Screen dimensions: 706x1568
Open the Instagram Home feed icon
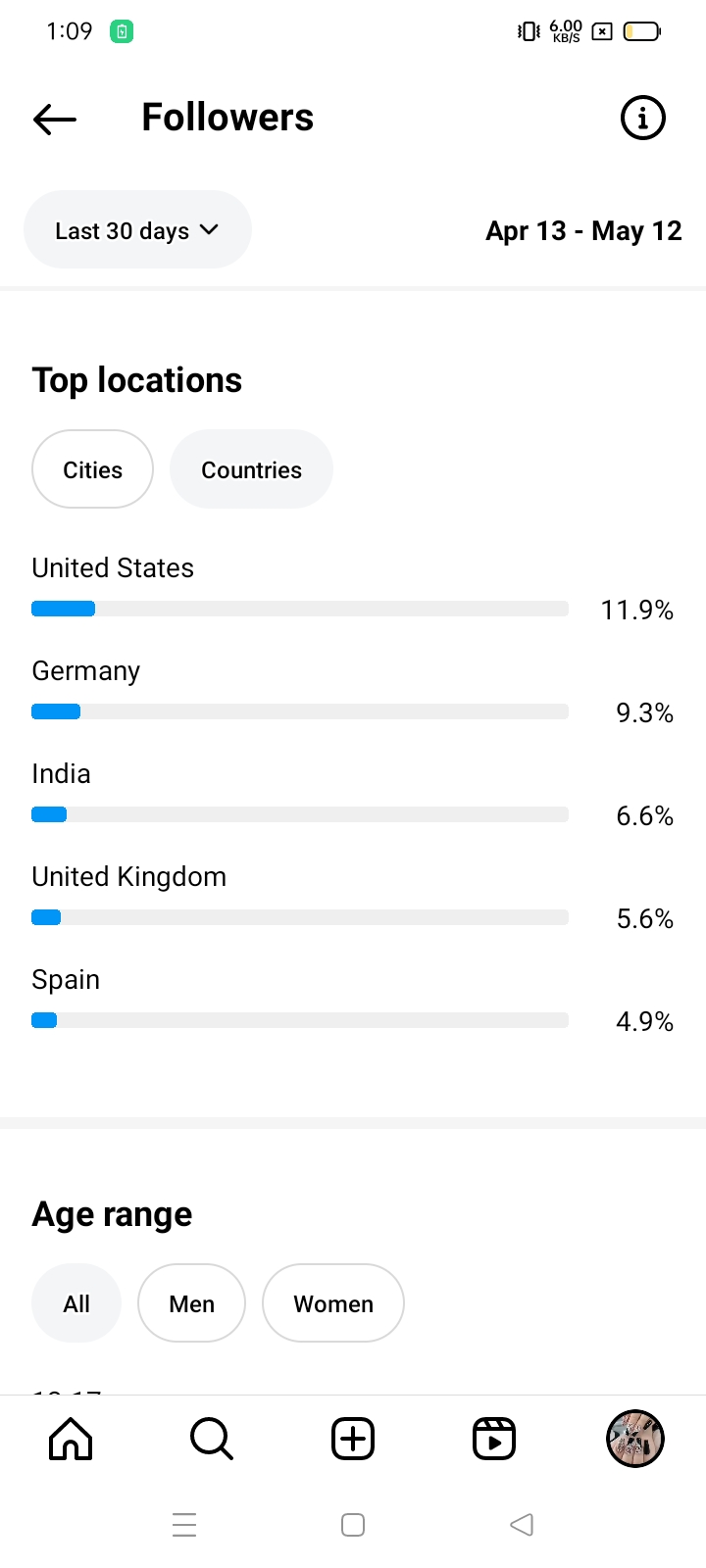71,1439
